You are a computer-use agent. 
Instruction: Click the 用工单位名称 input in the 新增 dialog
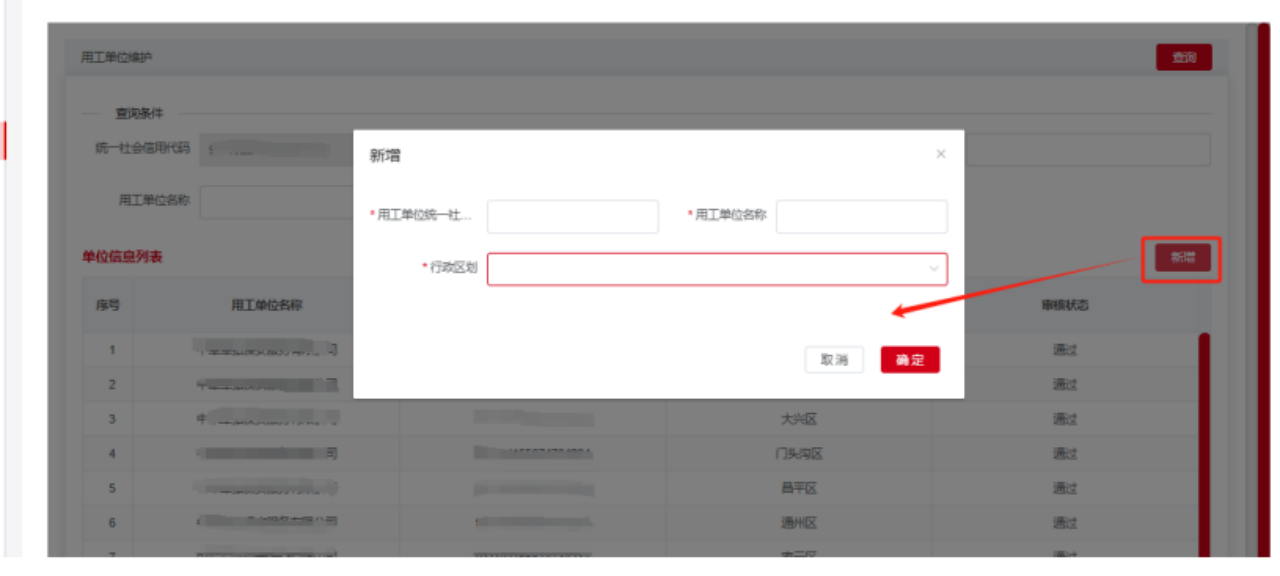pyautogui.click(x=861, y=216)
